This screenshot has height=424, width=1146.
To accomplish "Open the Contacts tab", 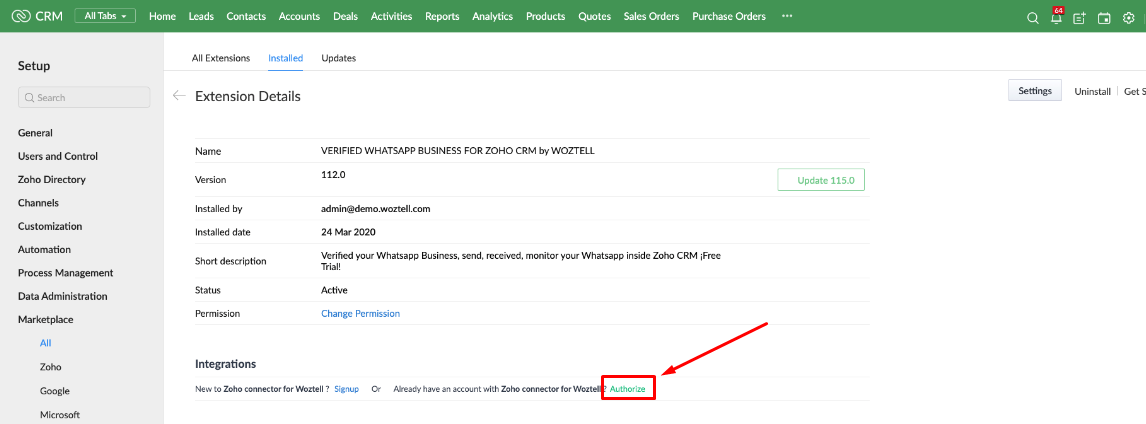I will pos(246,16).
